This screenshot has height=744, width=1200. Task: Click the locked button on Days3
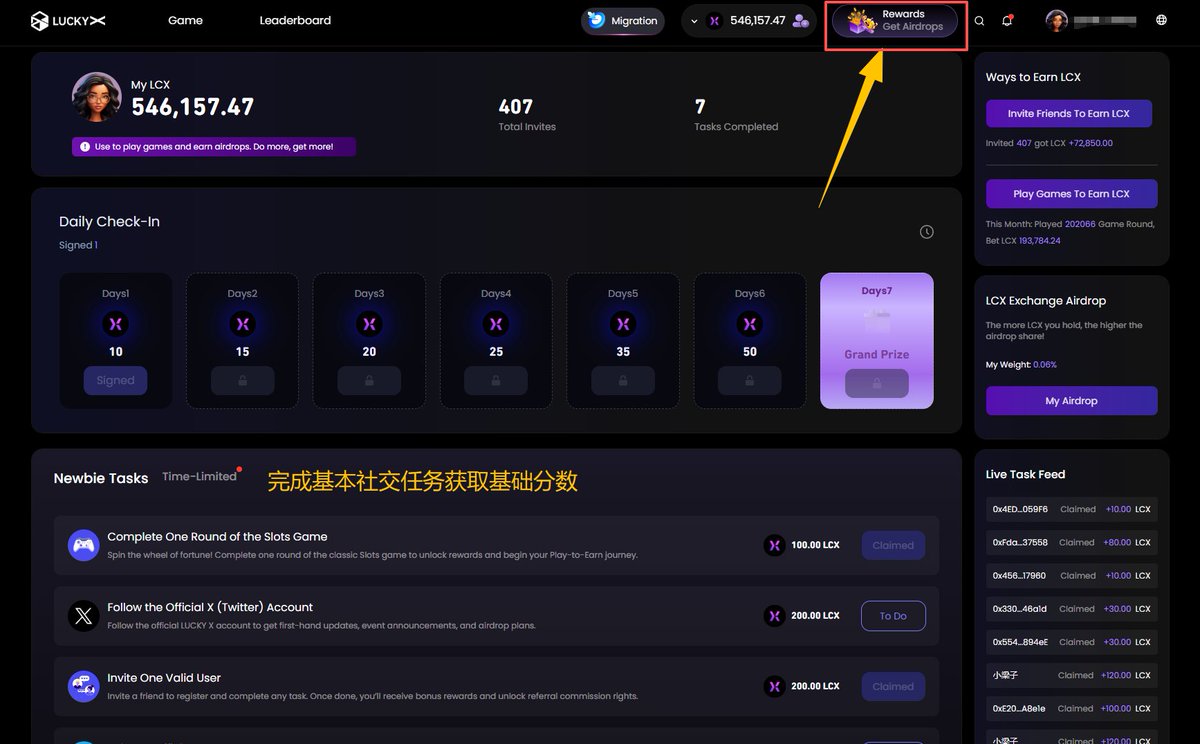369,380
